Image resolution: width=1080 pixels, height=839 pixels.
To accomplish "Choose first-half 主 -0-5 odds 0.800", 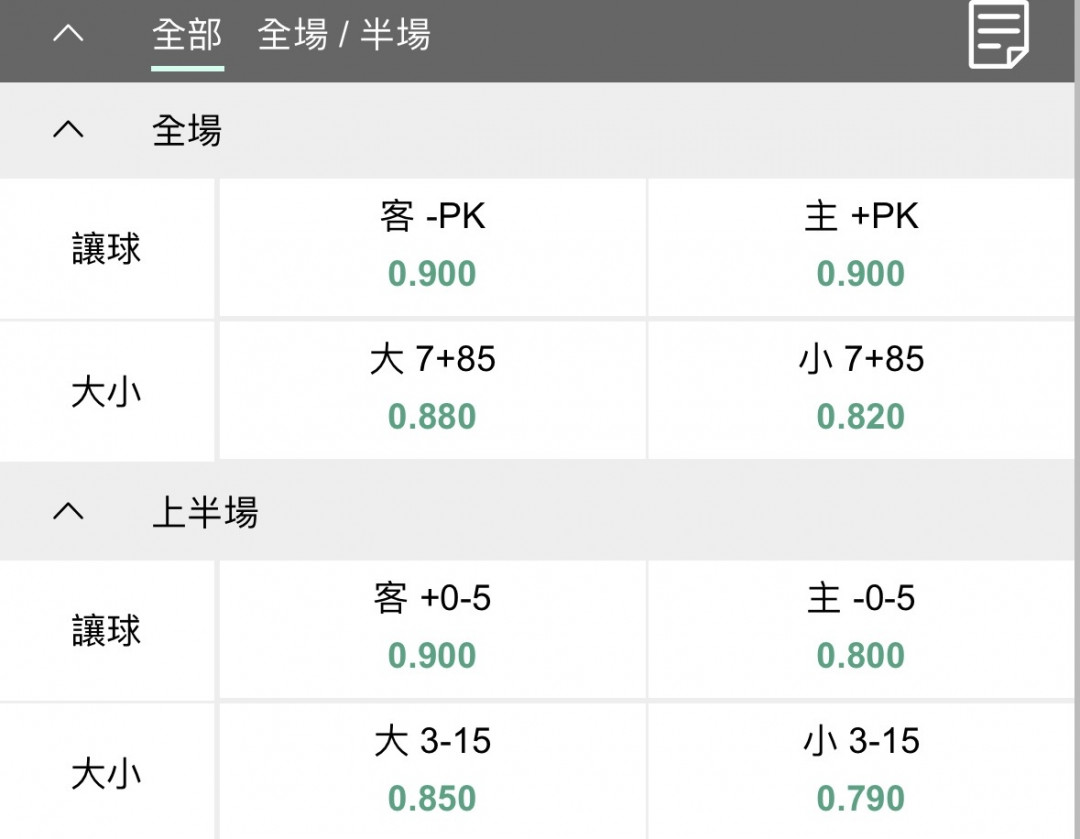I will 861,629.
